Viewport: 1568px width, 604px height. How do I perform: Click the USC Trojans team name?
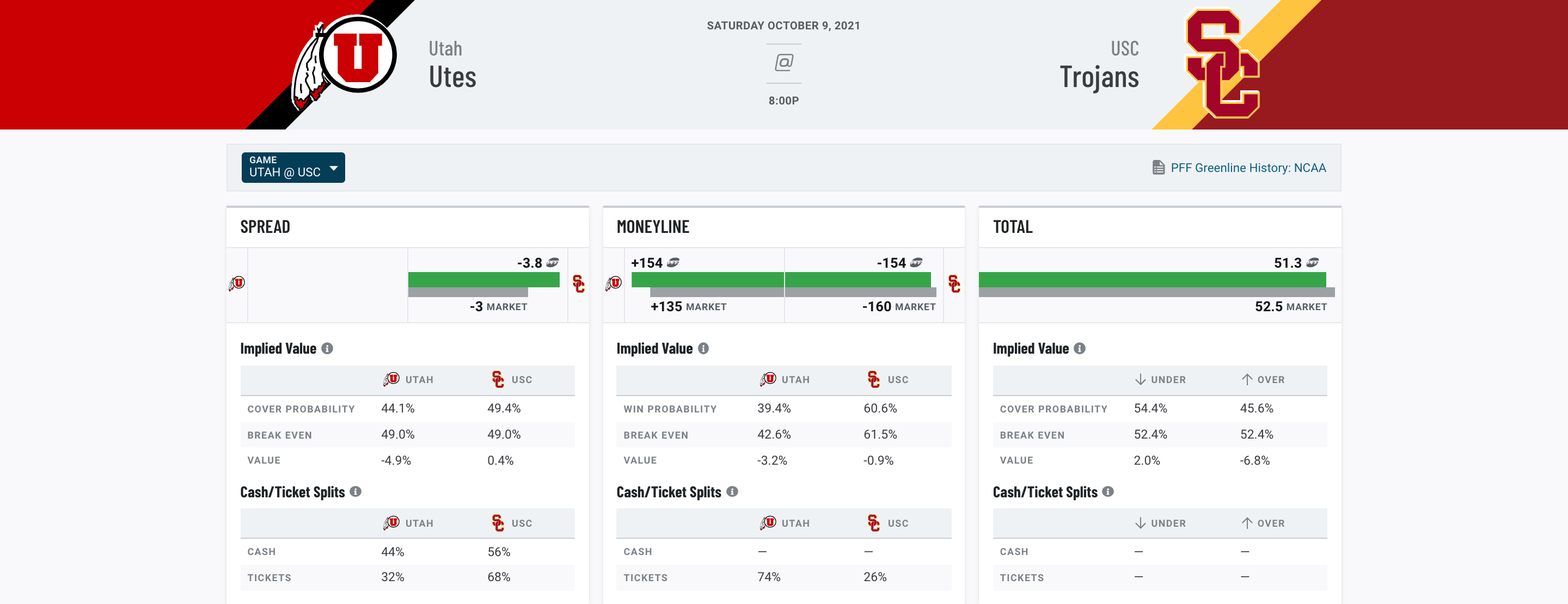pos(1099,65)
